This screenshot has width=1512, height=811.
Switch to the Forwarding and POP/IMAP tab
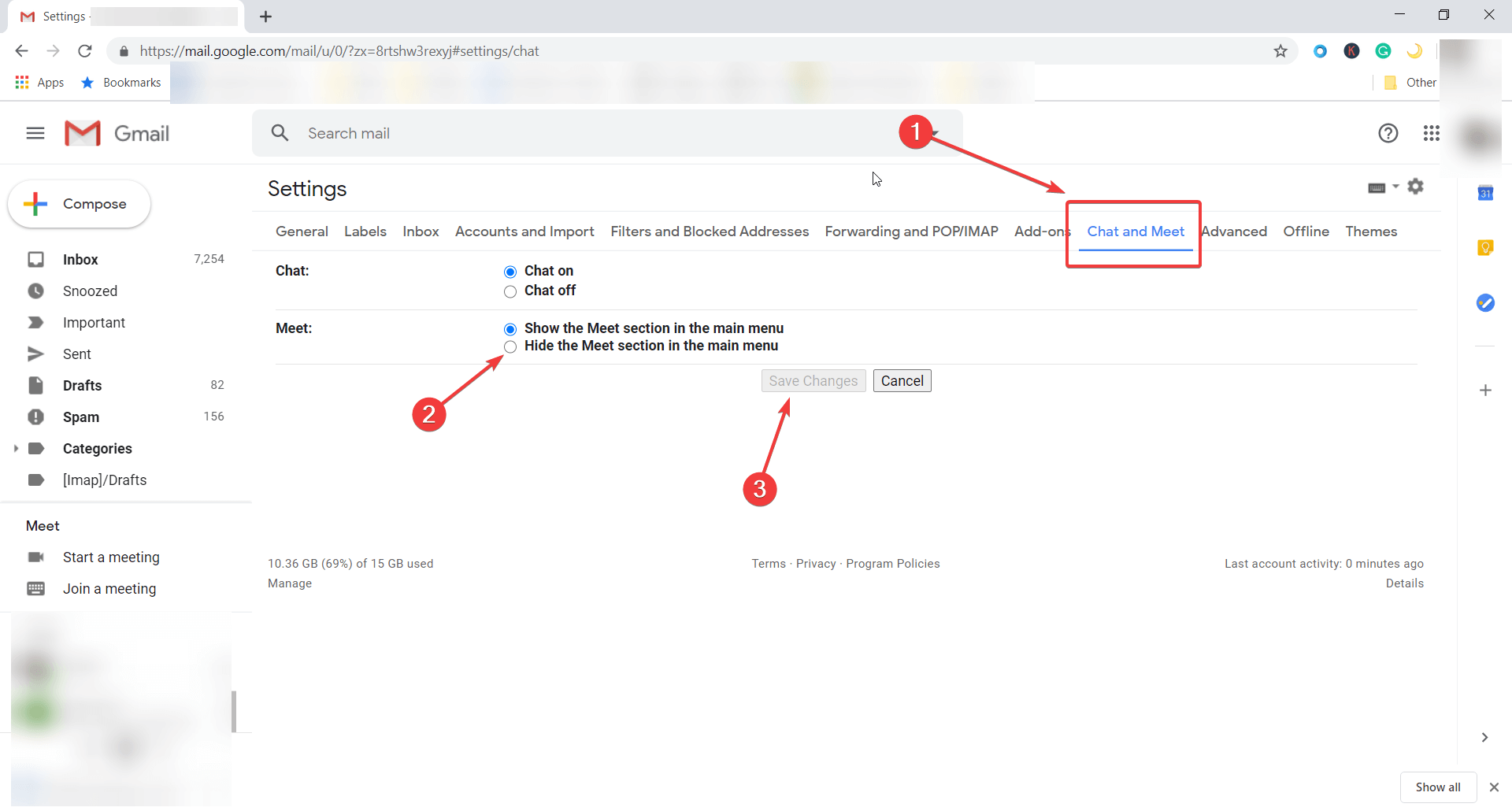pyautogui.click(x=911, y=231)
